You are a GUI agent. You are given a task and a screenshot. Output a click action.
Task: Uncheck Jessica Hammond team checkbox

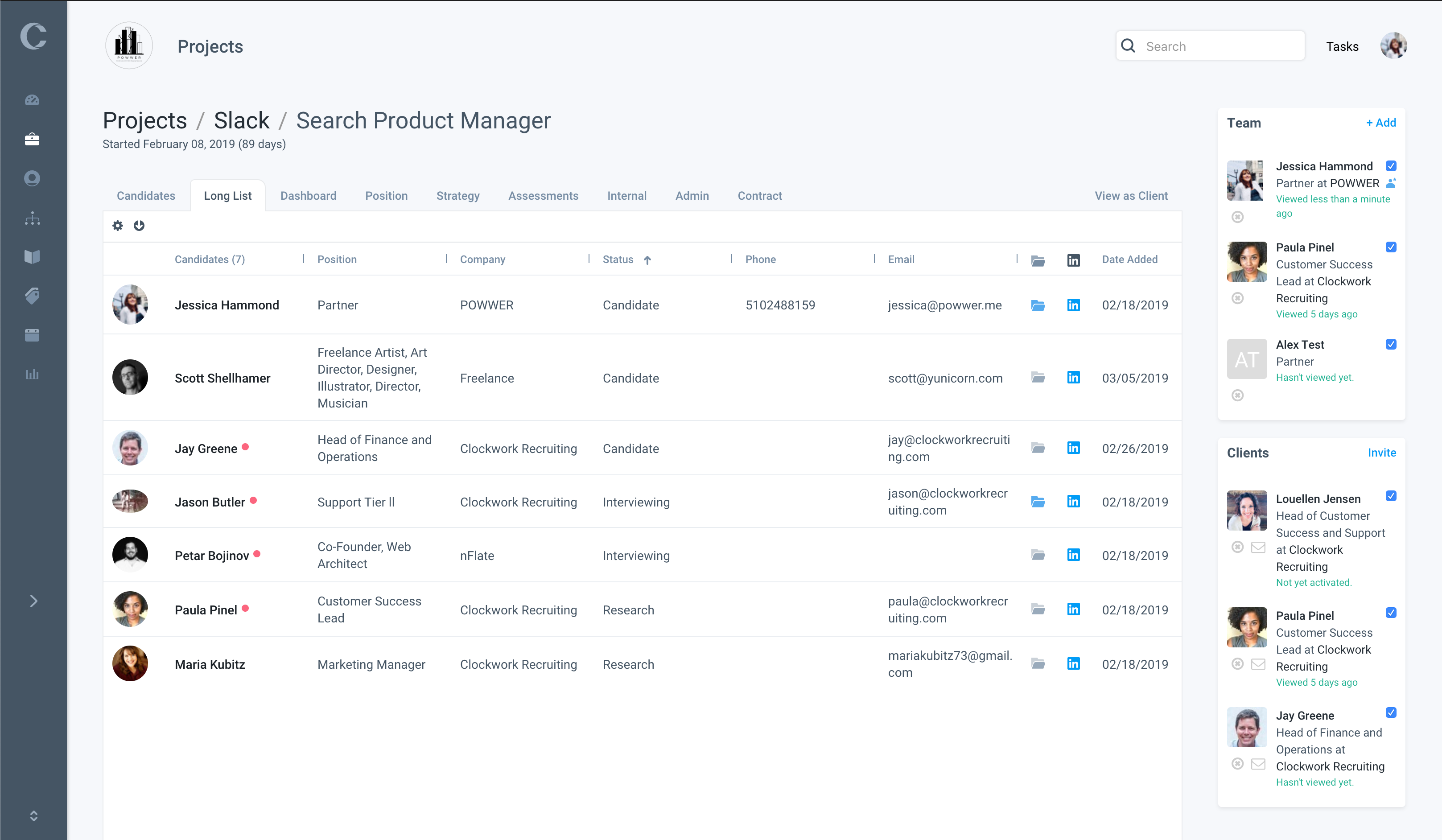click(x=1391, y=166)
